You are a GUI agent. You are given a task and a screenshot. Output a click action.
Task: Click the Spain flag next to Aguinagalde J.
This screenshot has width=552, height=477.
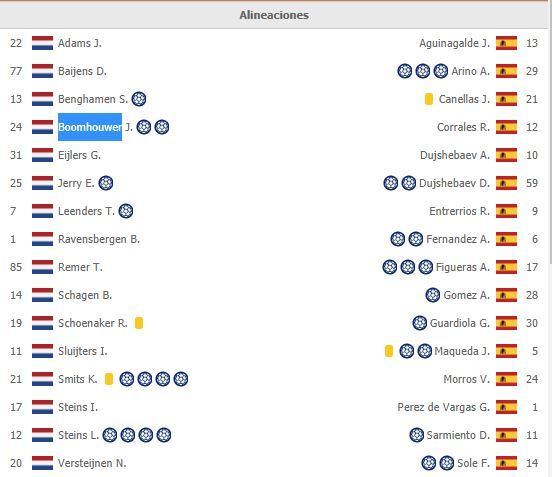click(507, 43)
